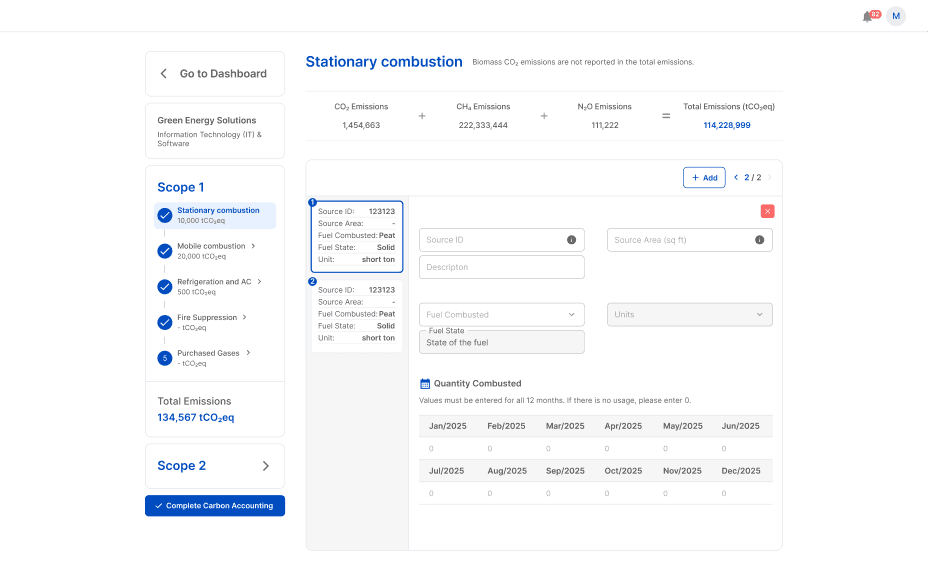Click the next page arrow
This screenshot has width=929, height=579.
[769, 178]
